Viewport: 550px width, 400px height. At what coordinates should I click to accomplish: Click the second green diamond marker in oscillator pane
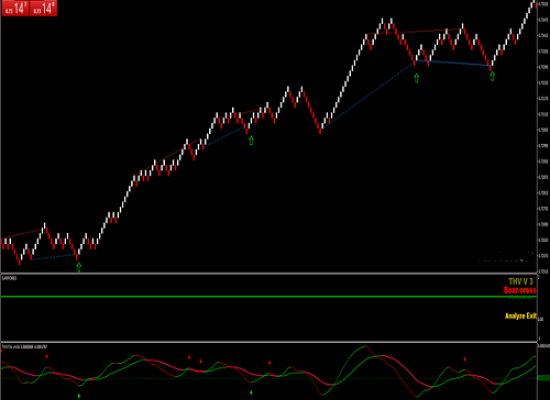pos(251,393)
